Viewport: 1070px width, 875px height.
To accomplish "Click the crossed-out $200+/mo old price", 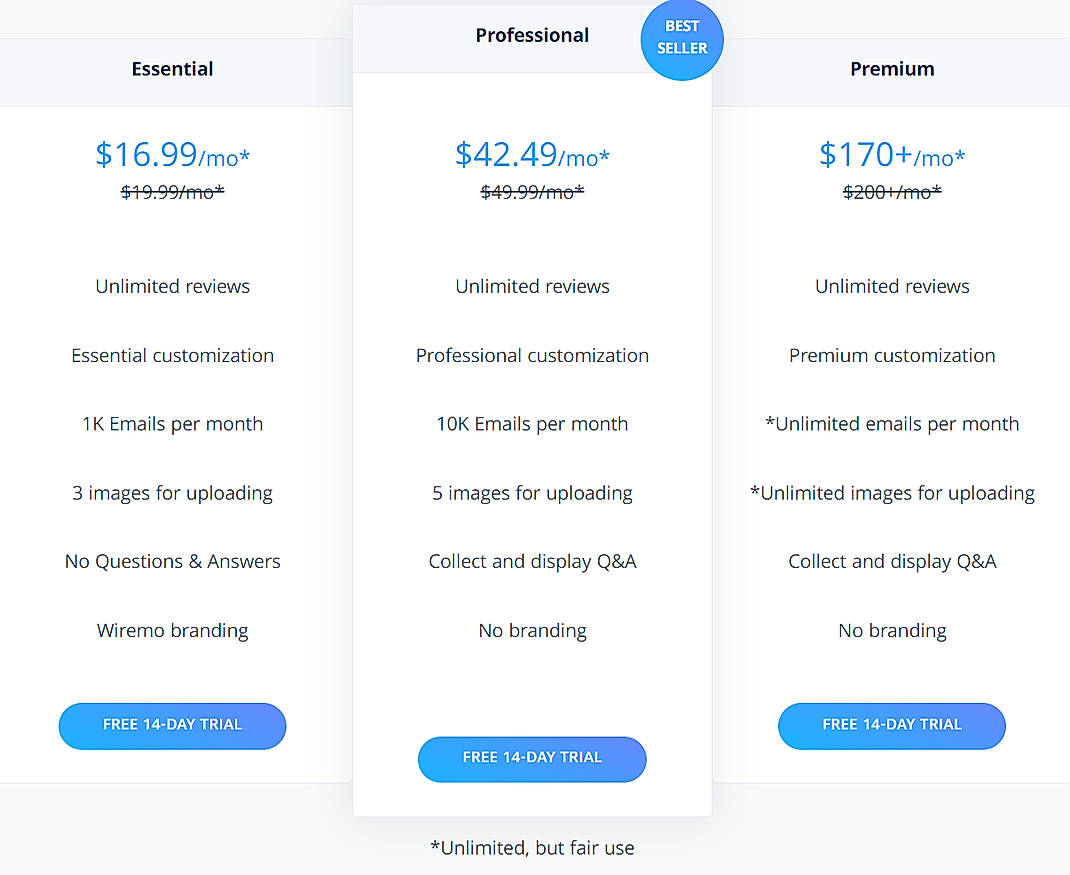I will [892, 194].
